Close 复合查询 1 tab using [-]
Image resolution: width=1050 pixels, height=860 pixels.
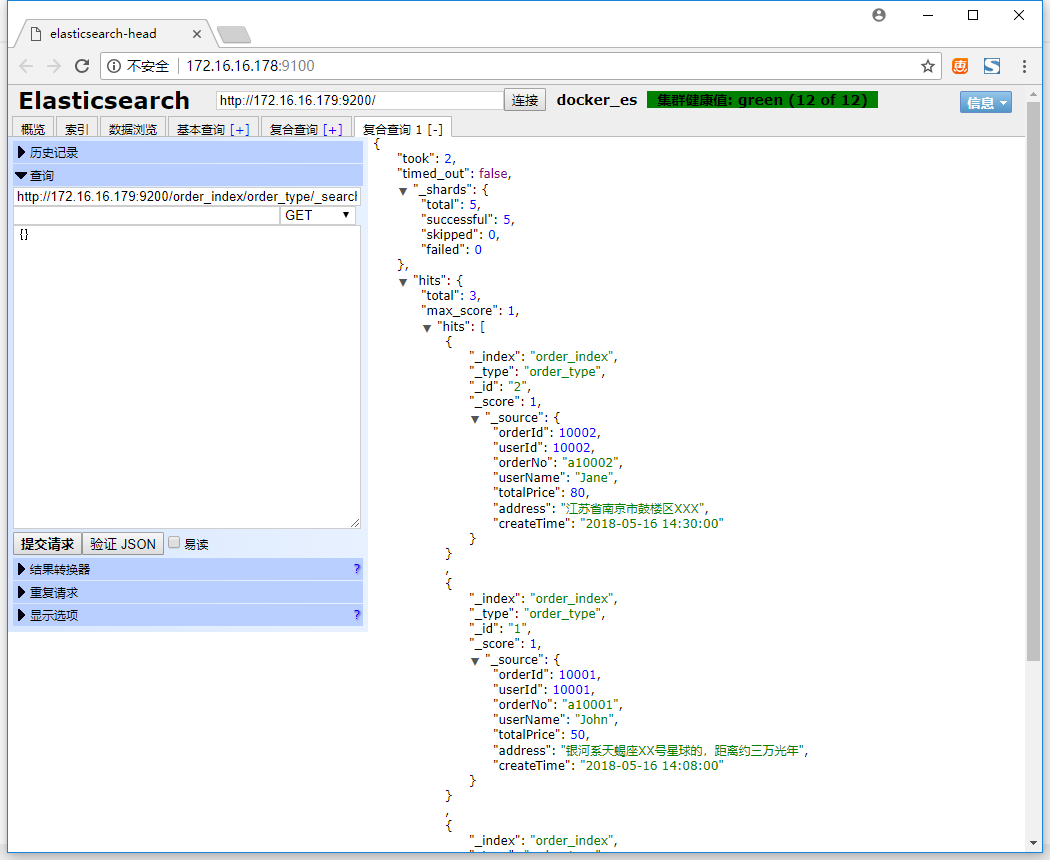click(x=435, y=129)
